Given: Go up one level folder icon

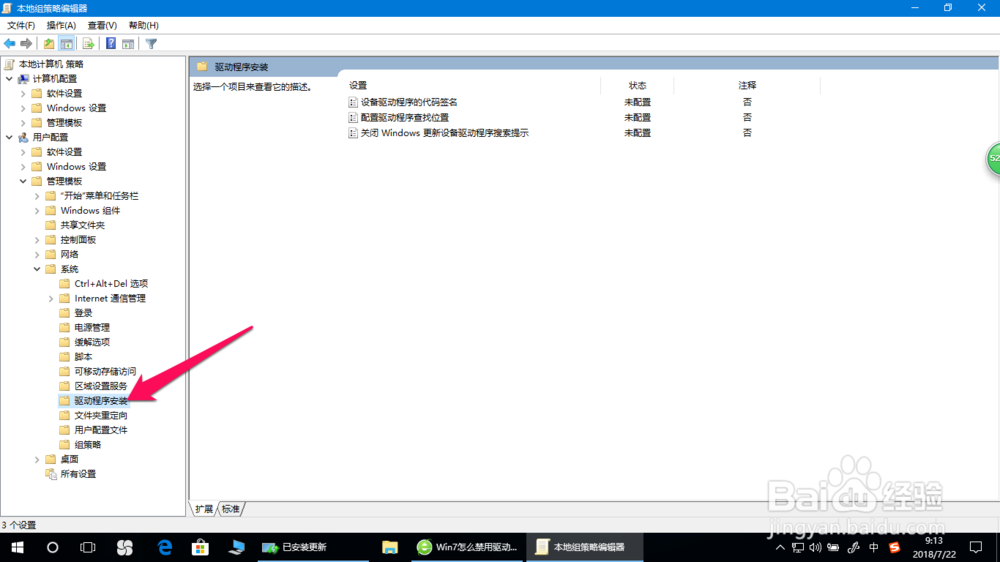Looking at the screenshot, I should point(48,43).
